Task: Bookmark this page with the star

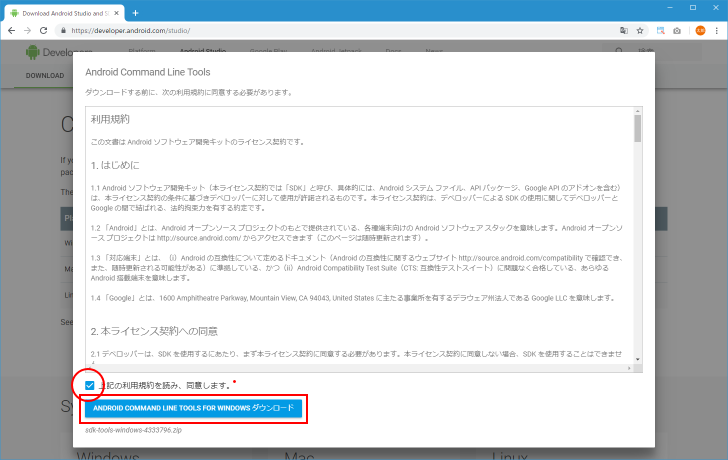Action: click(x=640, y=31)
